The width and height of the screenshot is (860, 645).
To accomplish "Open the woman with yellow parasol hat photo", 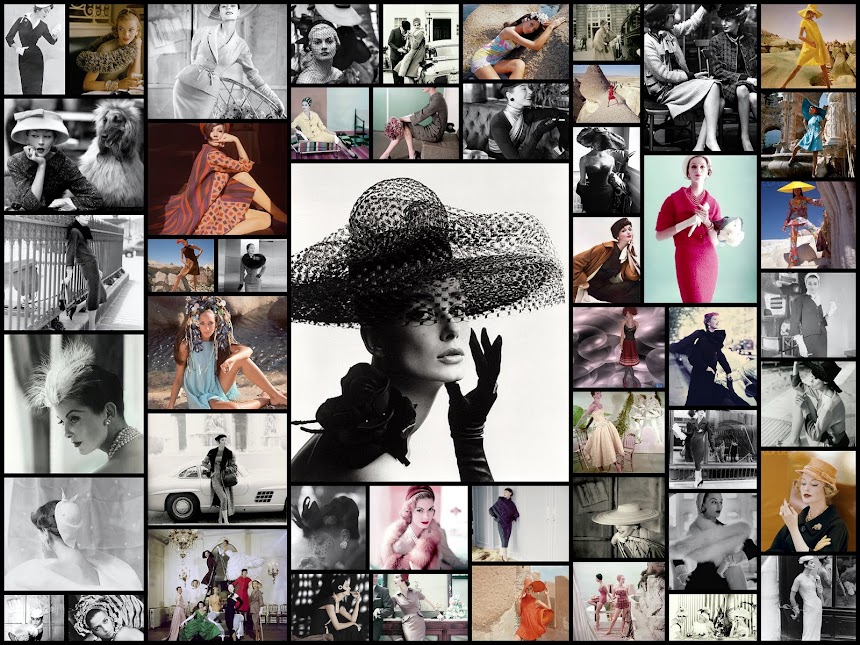I will [x=808, y=225].
